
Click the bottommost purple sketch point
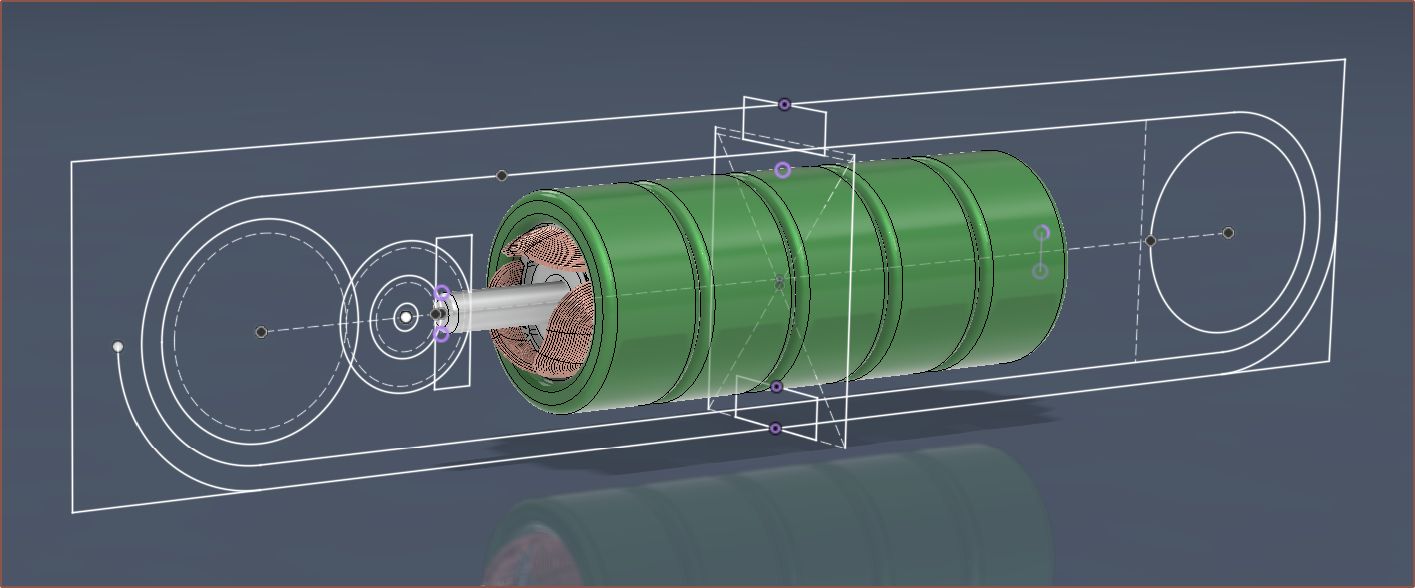point(775,428)
